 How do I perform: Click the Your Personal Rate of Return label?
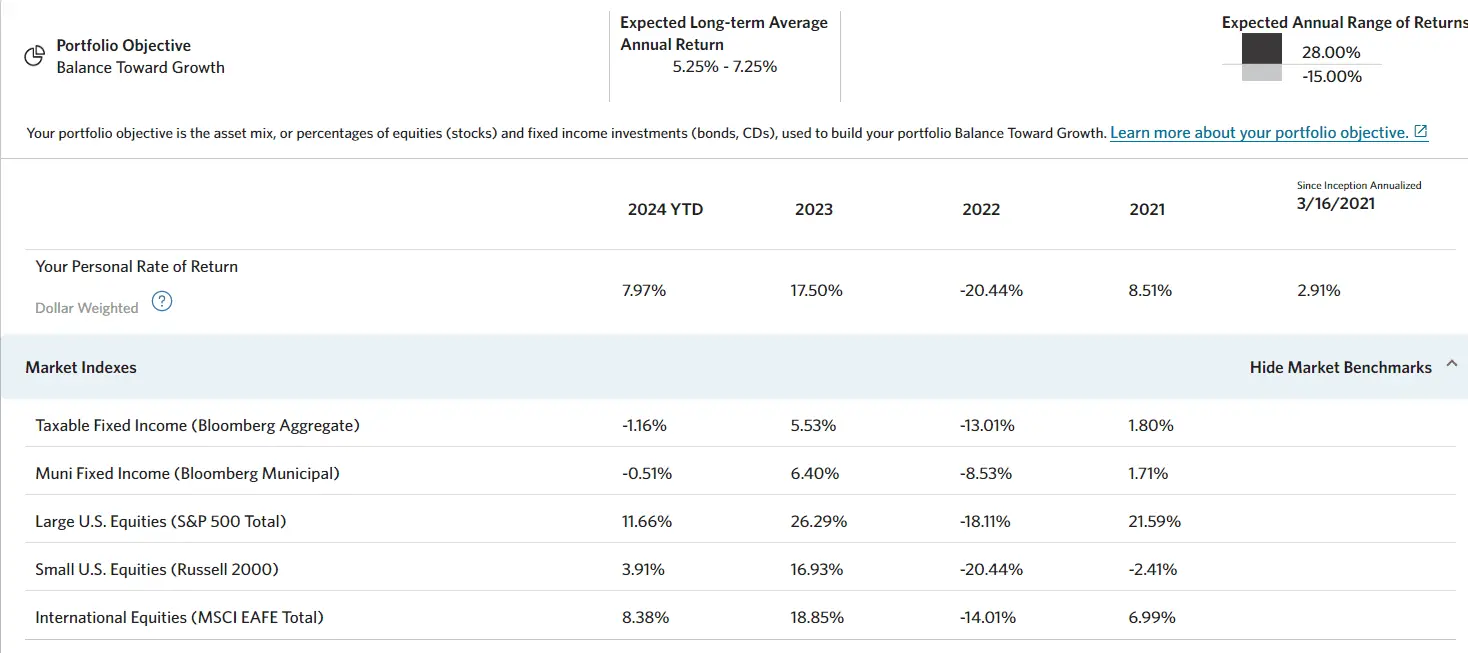point(136,266)
